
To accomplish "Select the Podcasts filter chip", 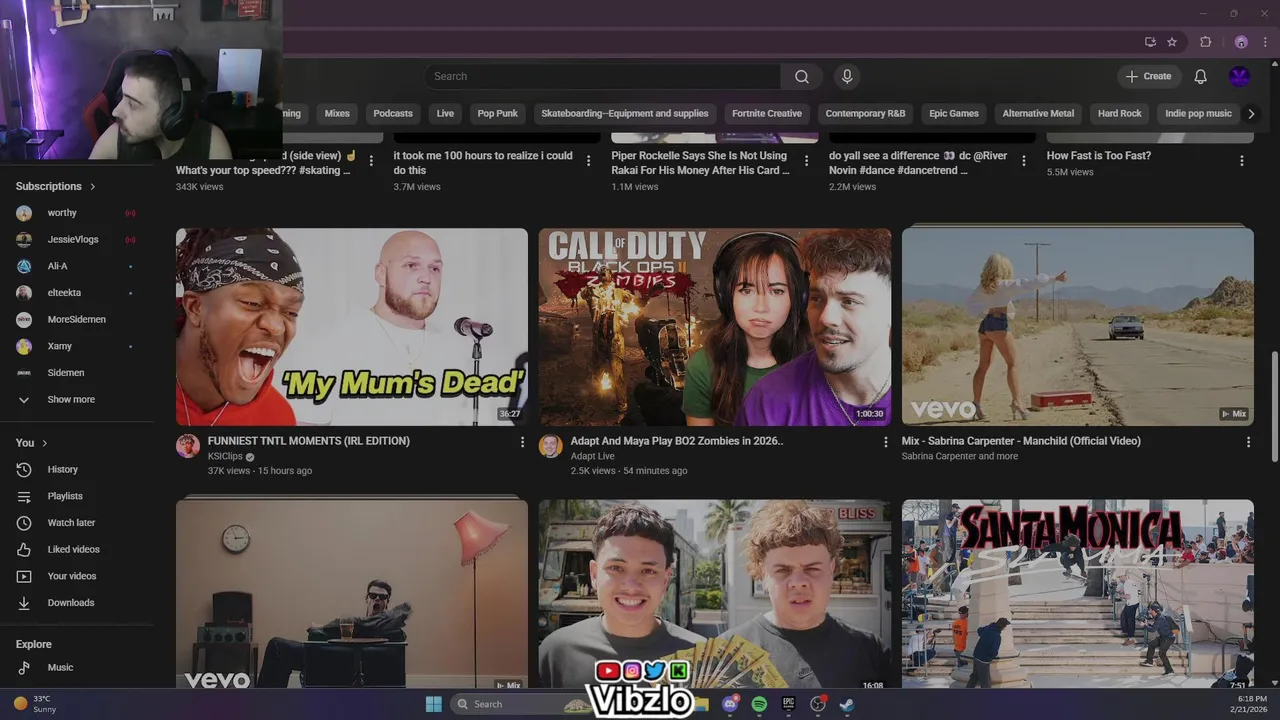I will 393,113.
